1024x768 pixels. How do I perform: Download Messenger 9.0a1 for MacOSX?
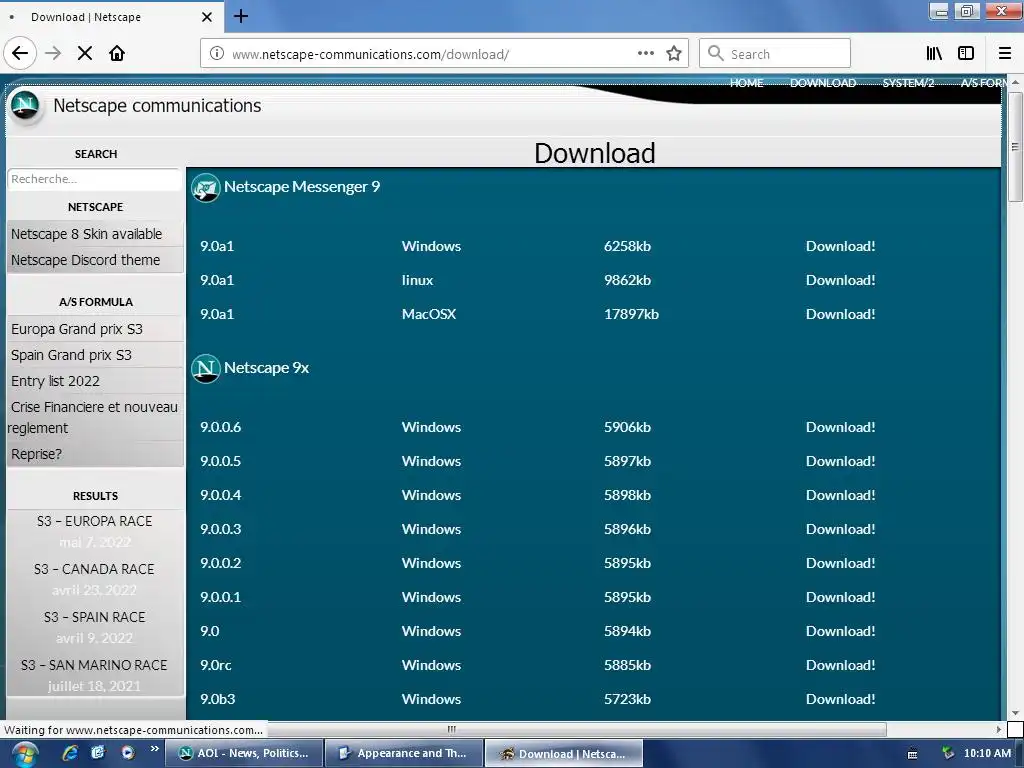pyautogui.click(x=840, y=314)
